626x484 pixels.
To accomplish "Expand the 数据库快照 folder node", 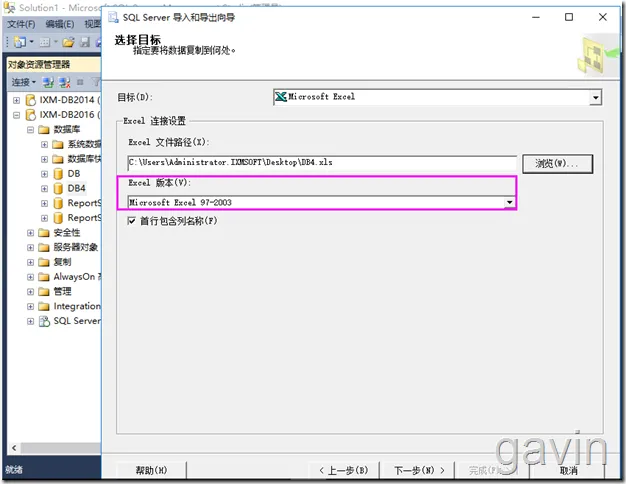I will [x=44, y=159].
